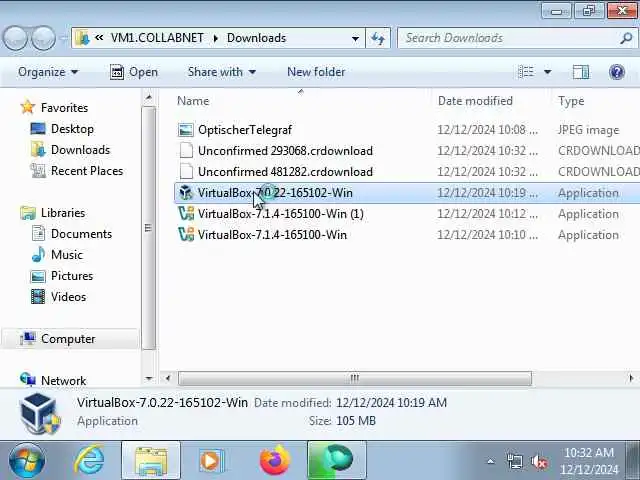Click the 12/12/2024 10:19 AM date in details pane
Image resolution: width=640 pixels, height=480 pixels.
click(x=391, y=403)
